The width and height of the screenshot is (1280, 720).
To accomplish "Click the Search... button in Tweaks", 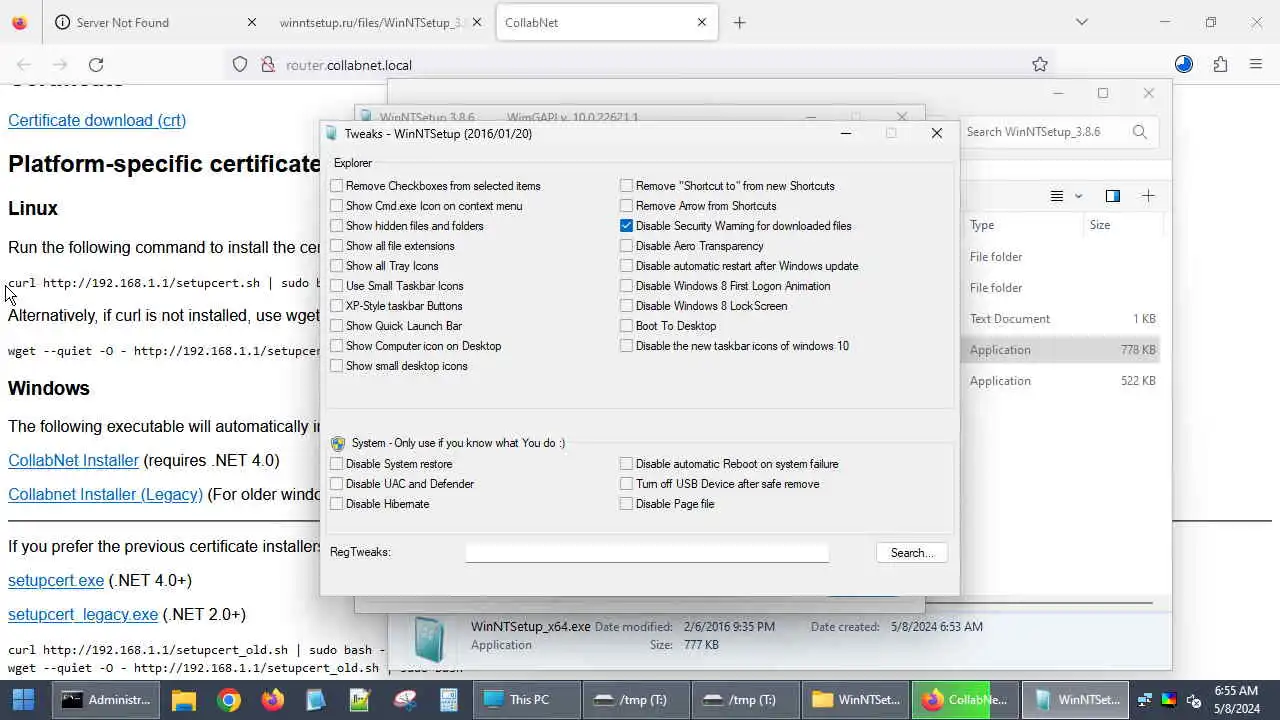I will point(912,553).
